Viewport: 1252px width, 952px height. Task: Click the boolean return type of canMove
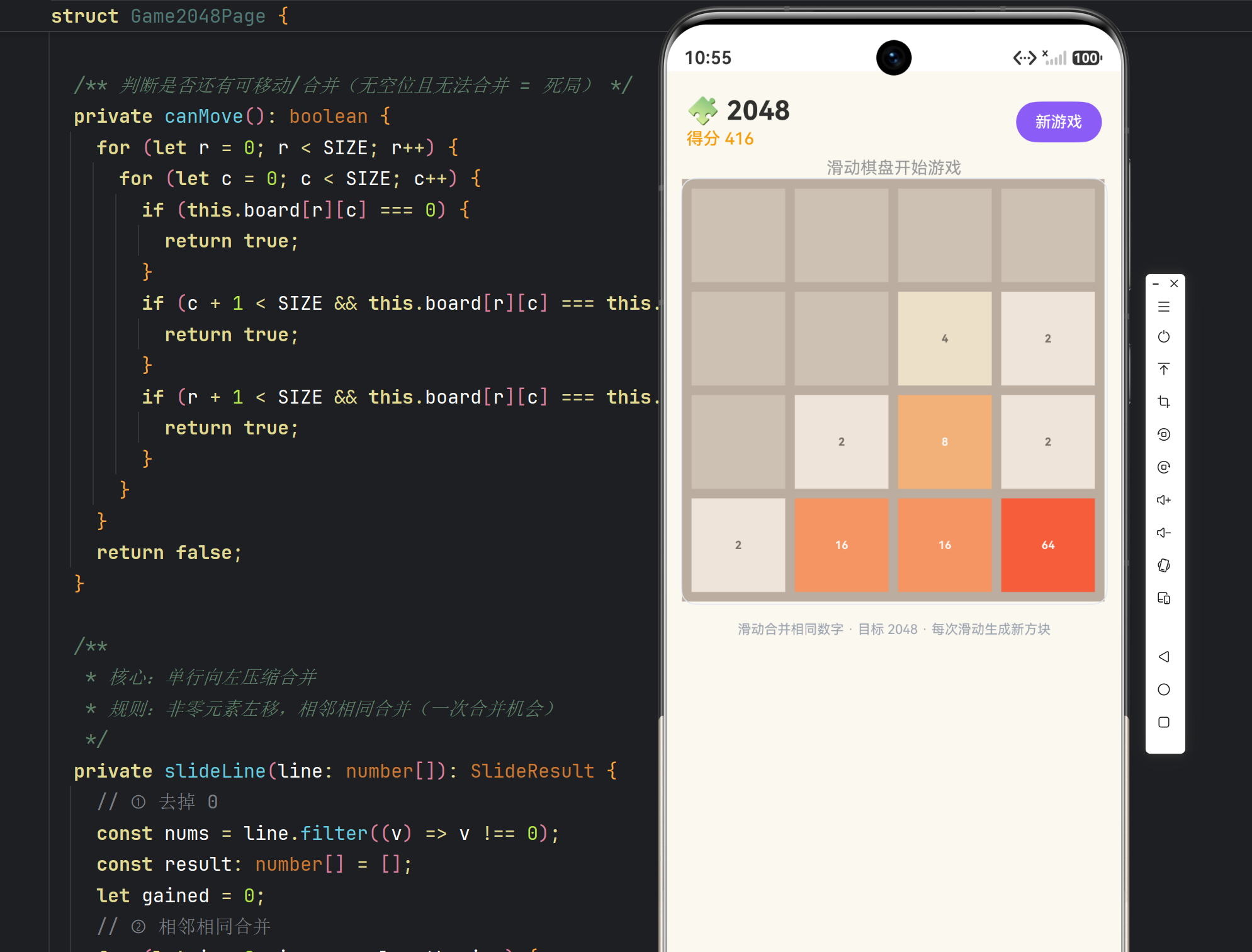pyautogui.click(x=329, y=116)
